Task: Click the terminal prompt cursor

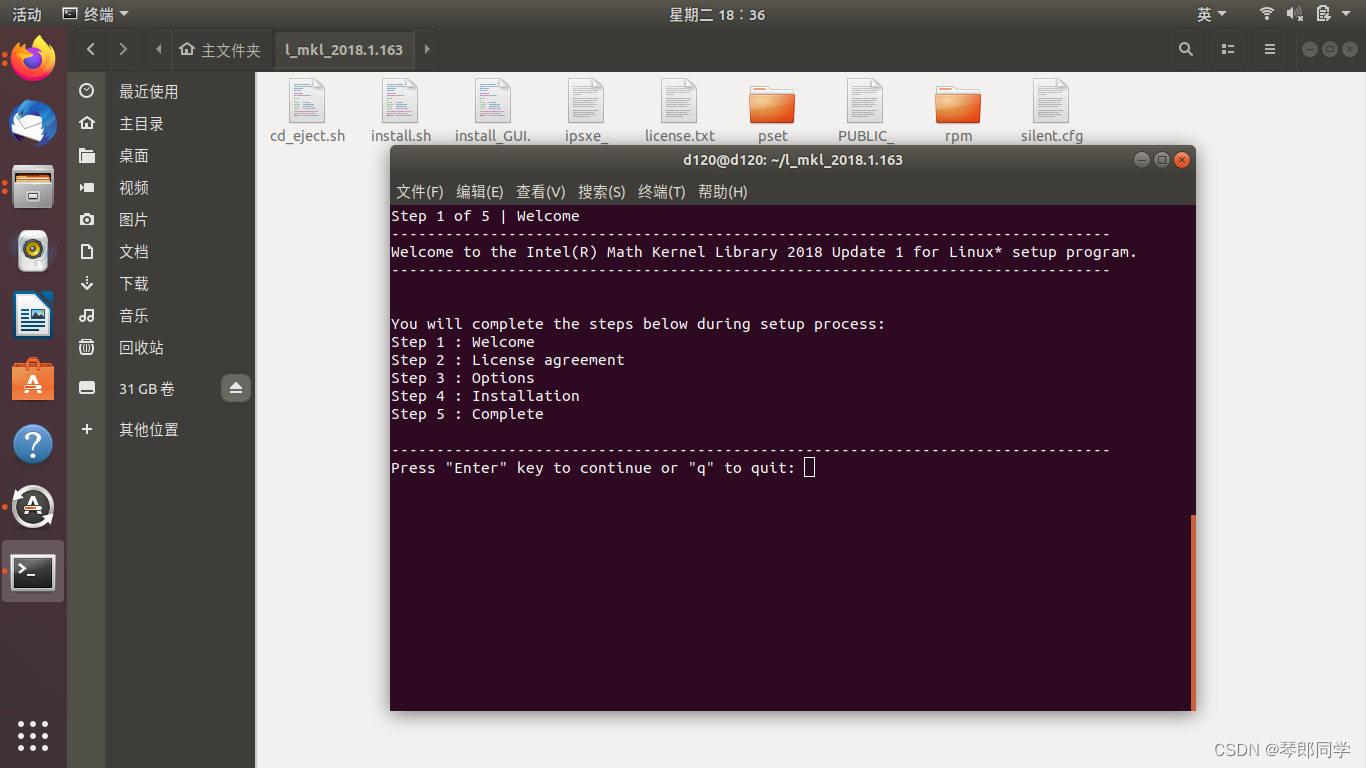Action: pos(810,467)
